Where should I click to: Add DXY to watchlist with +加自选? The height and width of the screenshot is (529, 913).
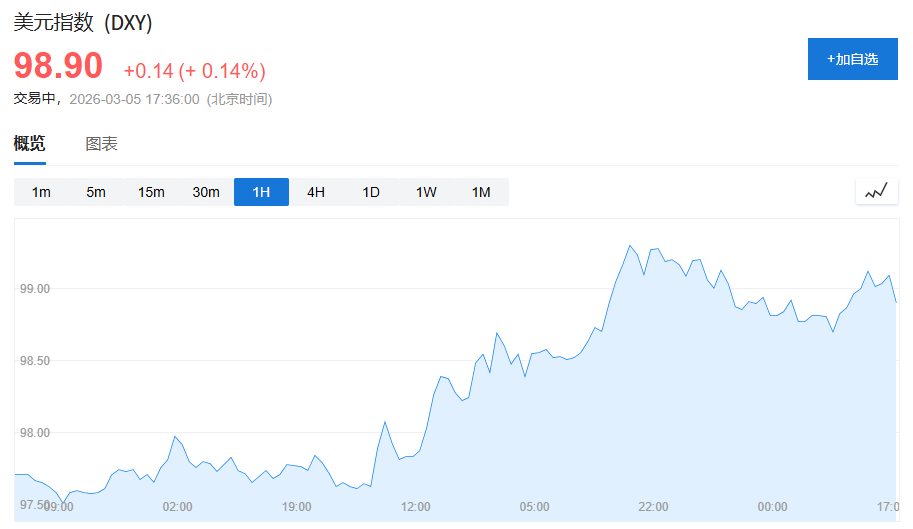(x=852, y=59)
